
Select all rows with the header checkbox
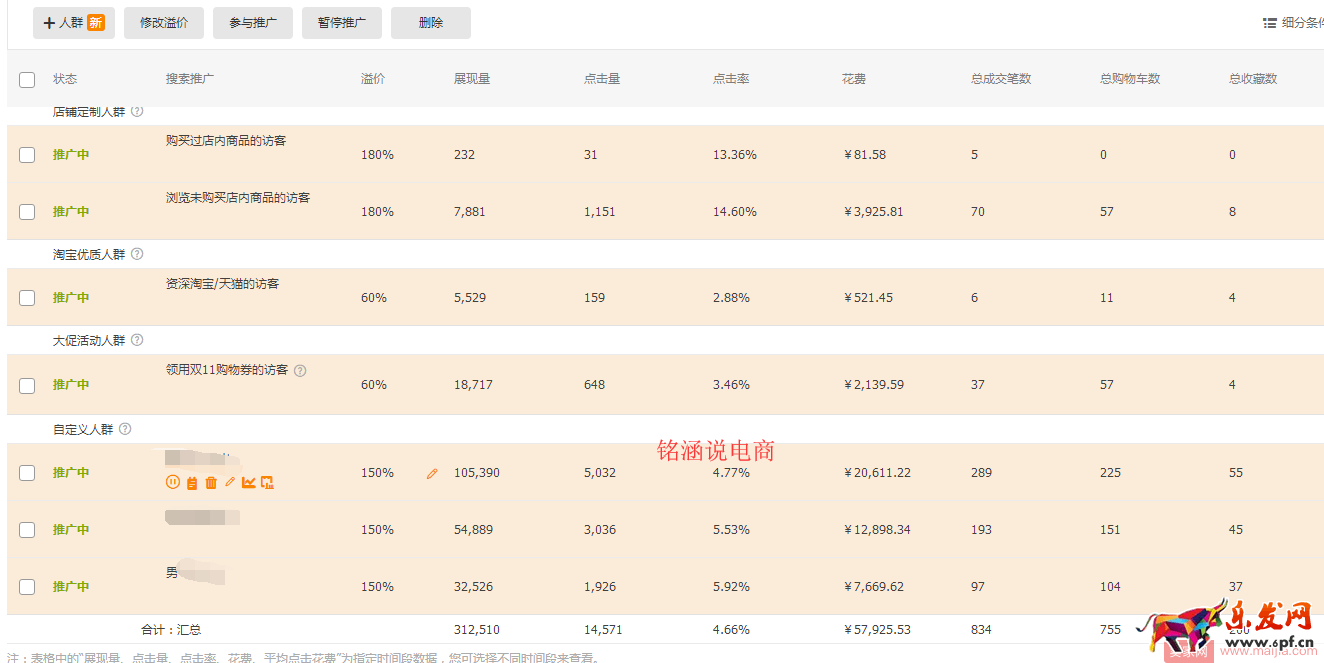click(x=27, y=79)
